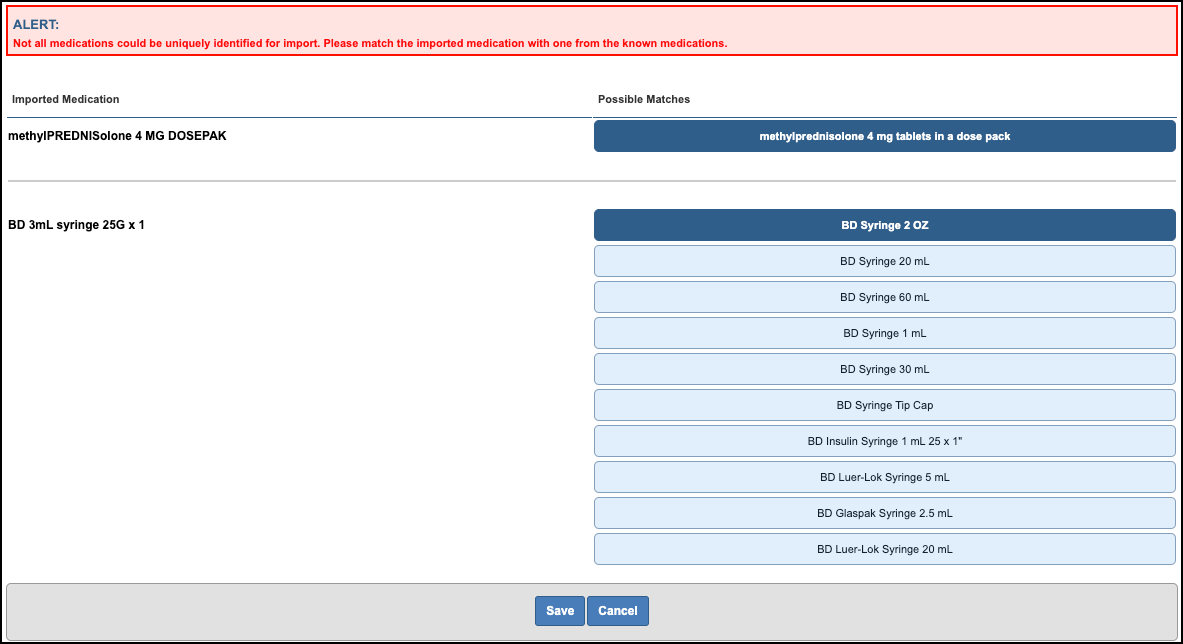Click the Possible Matches column header
1183x644 pixels.
[x=644, y=99]
